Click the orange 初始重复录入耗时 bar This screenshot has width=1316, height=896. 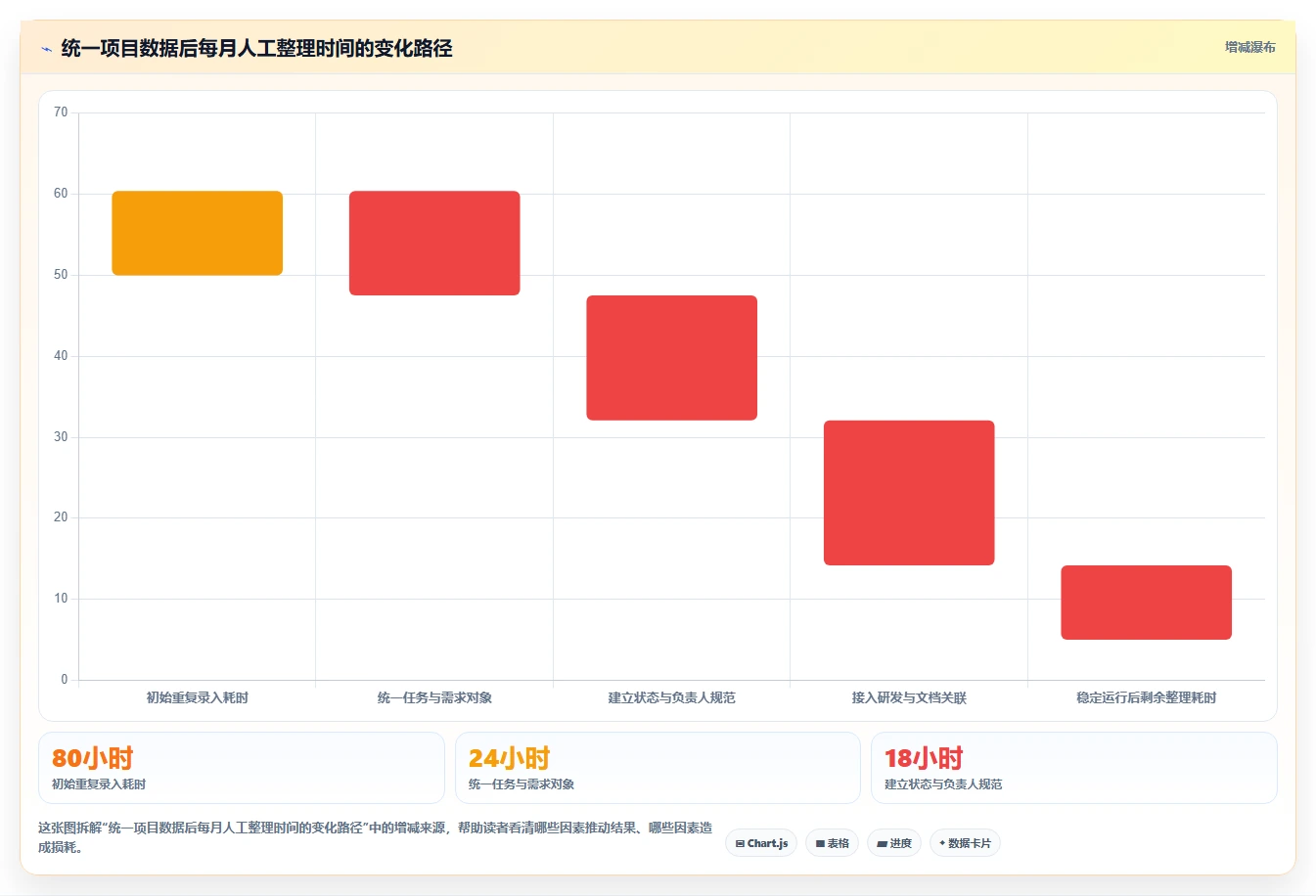(x=198, y=233)
